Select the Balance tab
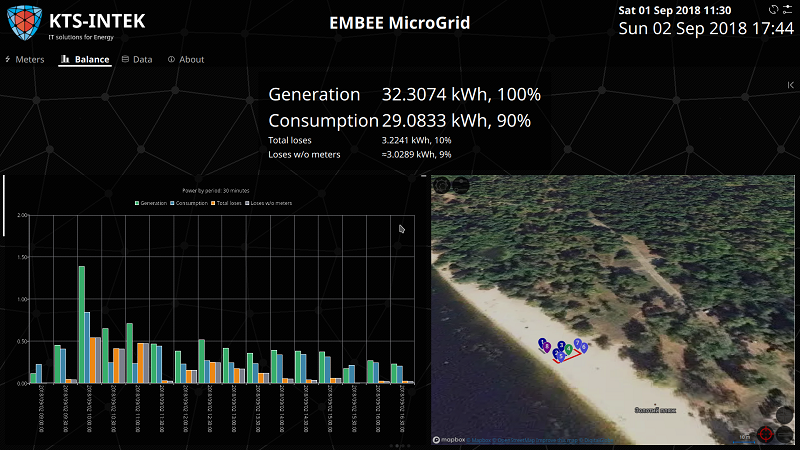This screenshot has height=450, width=800. click(85, 59)
